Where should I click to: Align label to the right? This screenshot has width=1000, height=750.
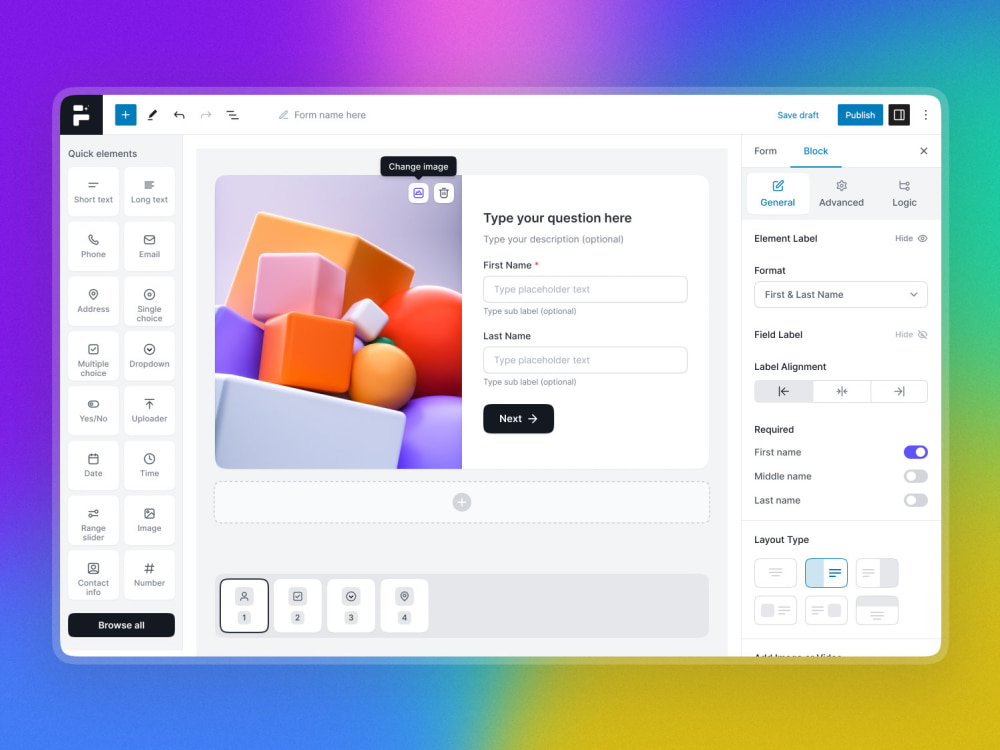(x=899, y=392)
